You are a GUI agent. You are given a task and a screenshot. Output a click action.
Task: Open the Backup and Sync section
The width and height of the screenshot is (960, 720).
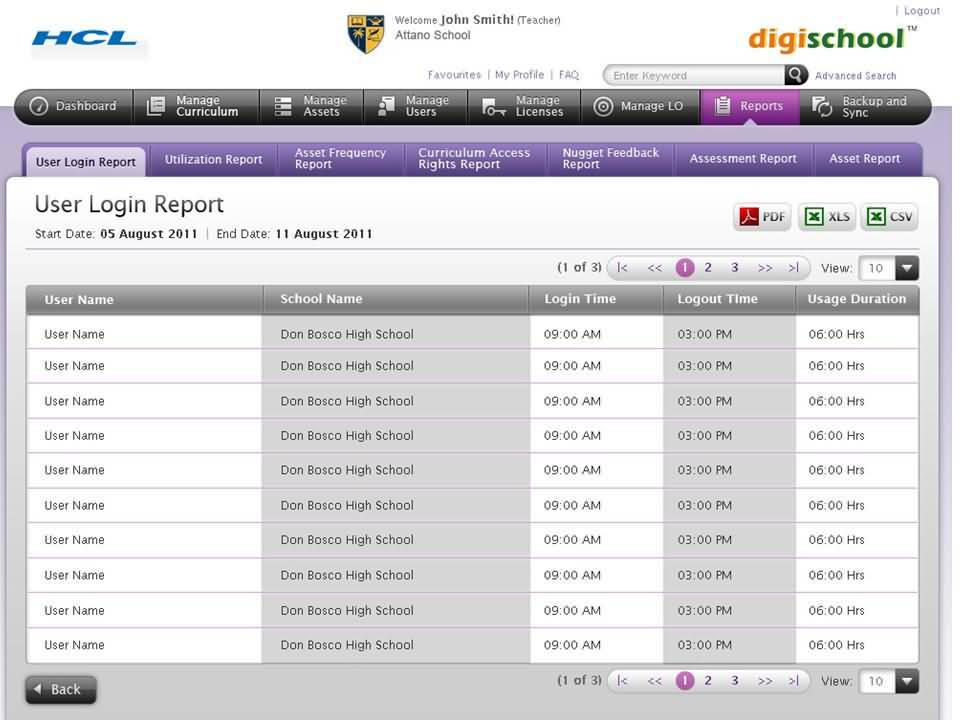[863, 106]
